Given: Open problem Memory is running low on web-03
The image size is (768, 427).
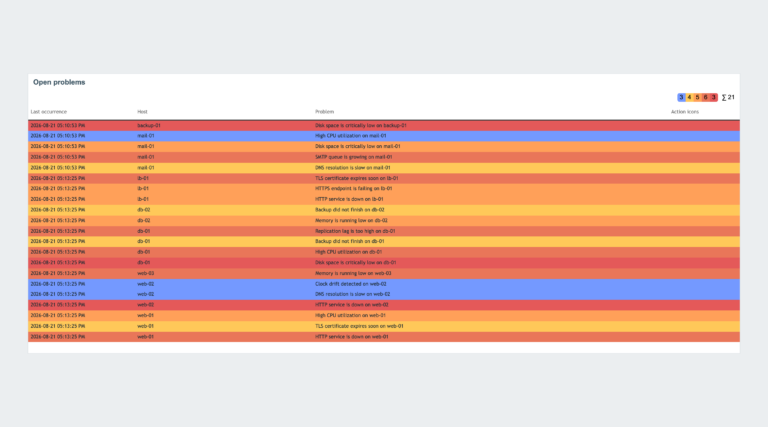Looking at the screenshot, I should point(353,273).
